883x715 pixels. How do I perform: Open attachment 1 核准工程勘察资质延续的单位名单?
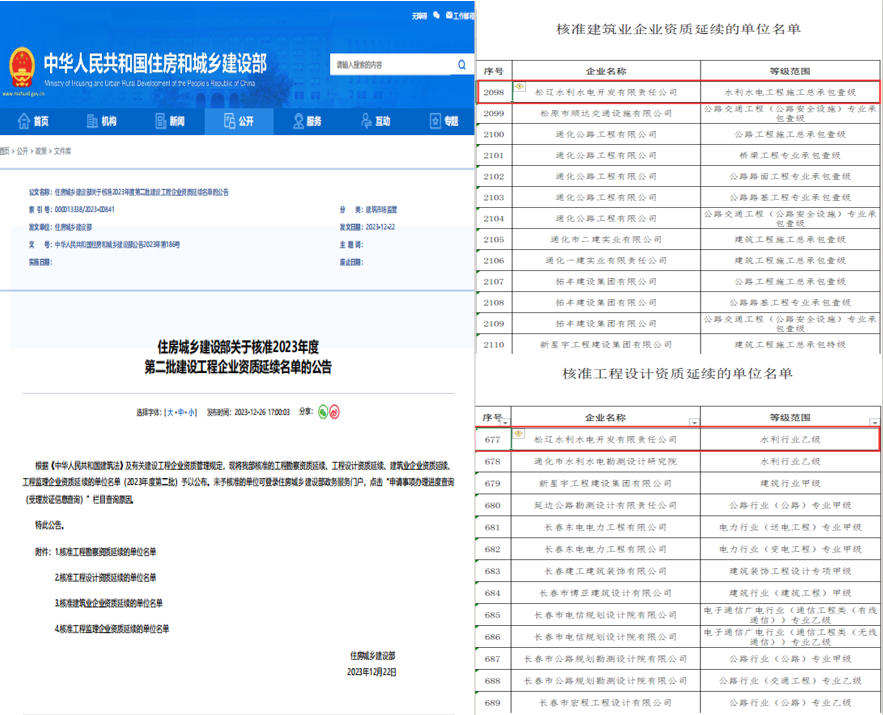(105, 552)
